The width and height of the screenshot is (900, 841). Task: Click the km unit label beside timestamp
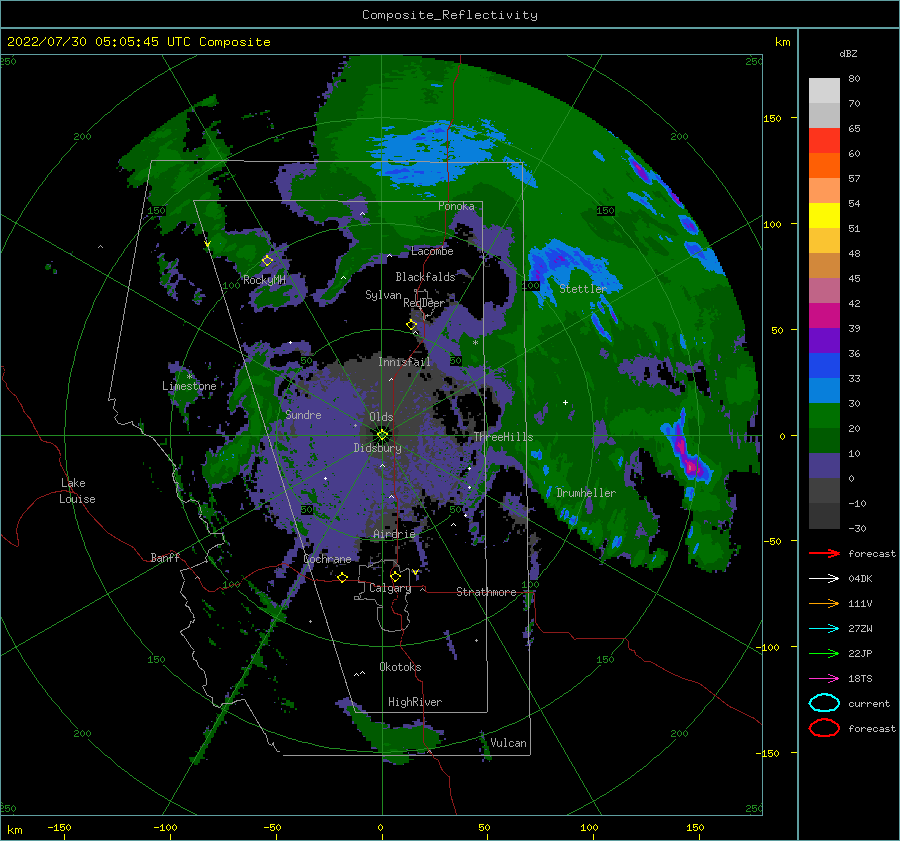pos(782,42)
